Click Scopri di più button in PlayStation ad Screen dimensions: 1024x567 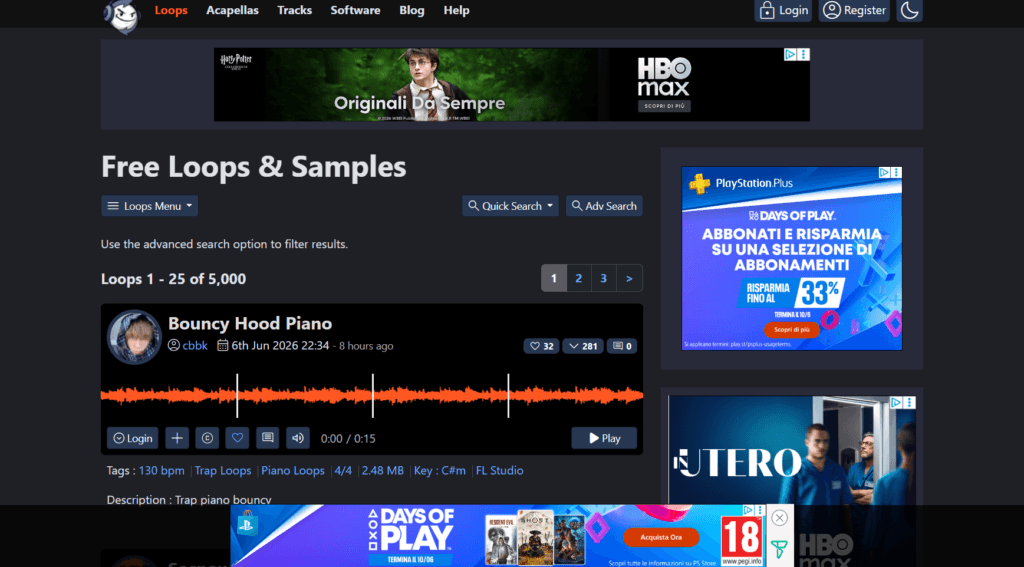[x=792, y=330]
